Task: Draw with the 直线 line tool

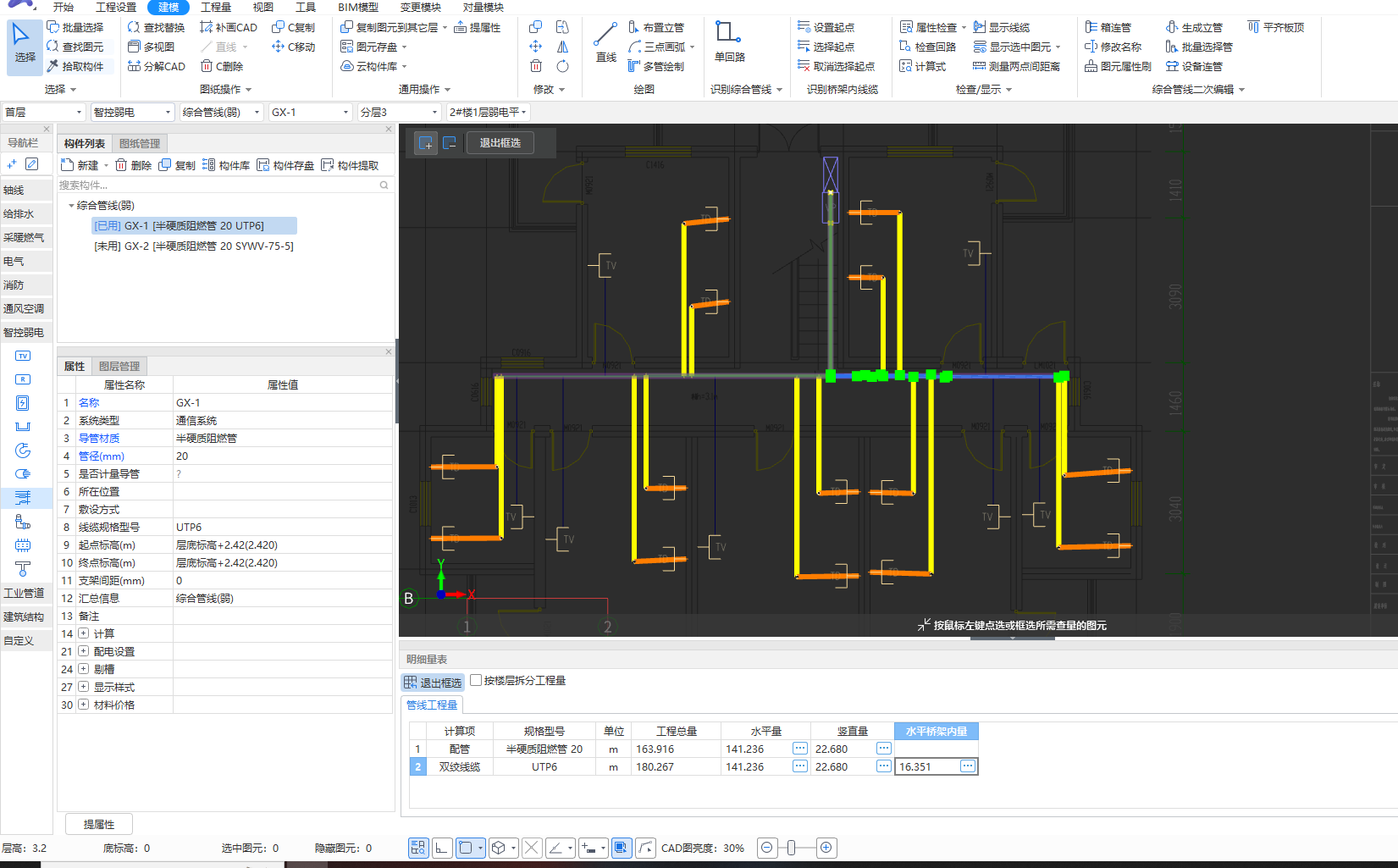Action: [x=605, y=42]
